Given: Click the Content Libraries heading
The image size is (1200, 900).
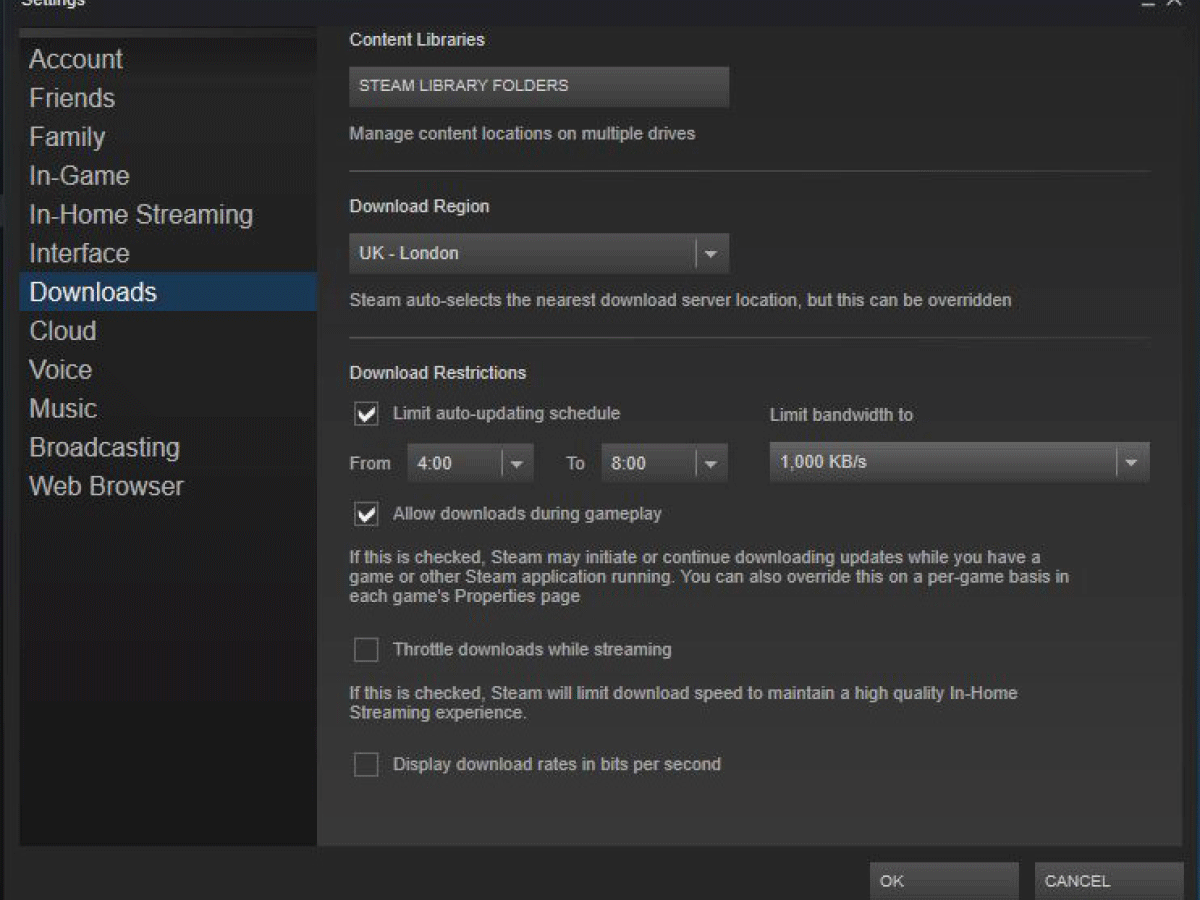Looking at the screenshot, I should coord(417,40).
